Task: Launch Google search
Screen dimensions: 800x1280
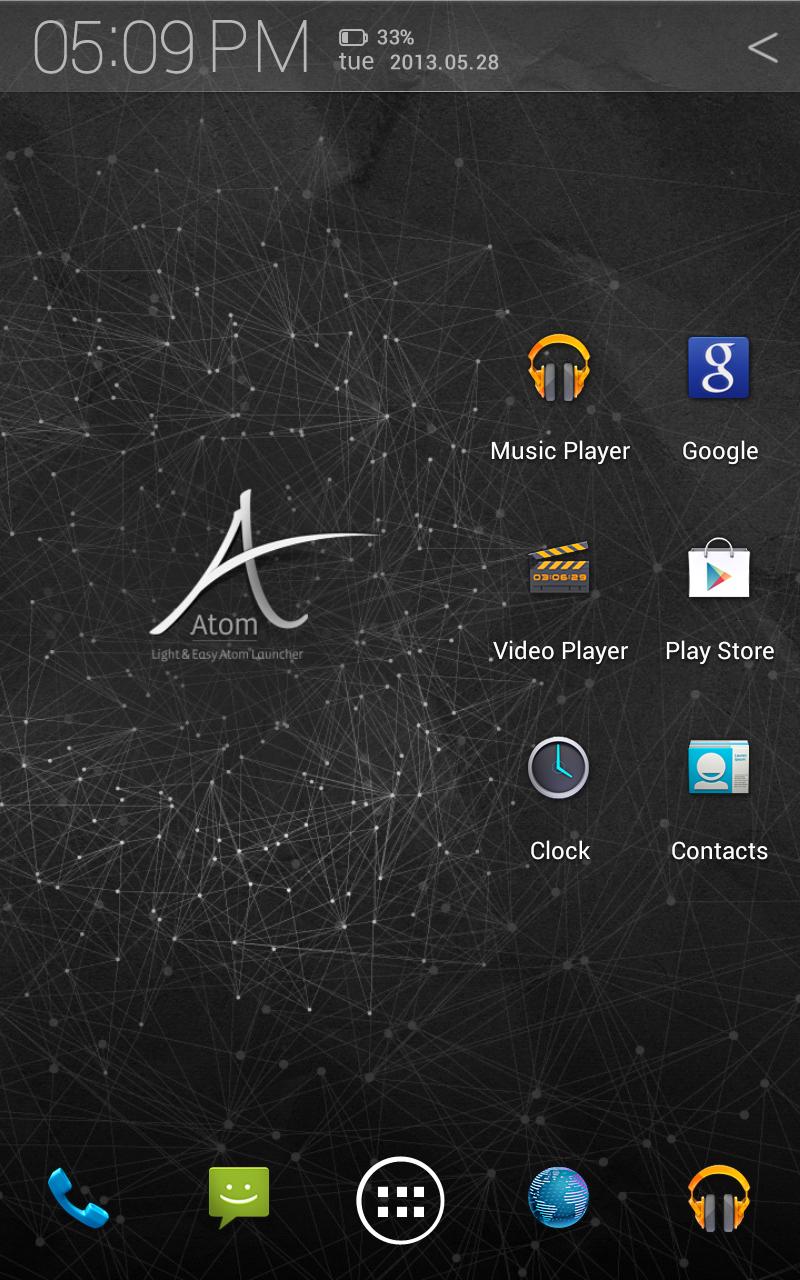Action: click(x=719, y=368)
